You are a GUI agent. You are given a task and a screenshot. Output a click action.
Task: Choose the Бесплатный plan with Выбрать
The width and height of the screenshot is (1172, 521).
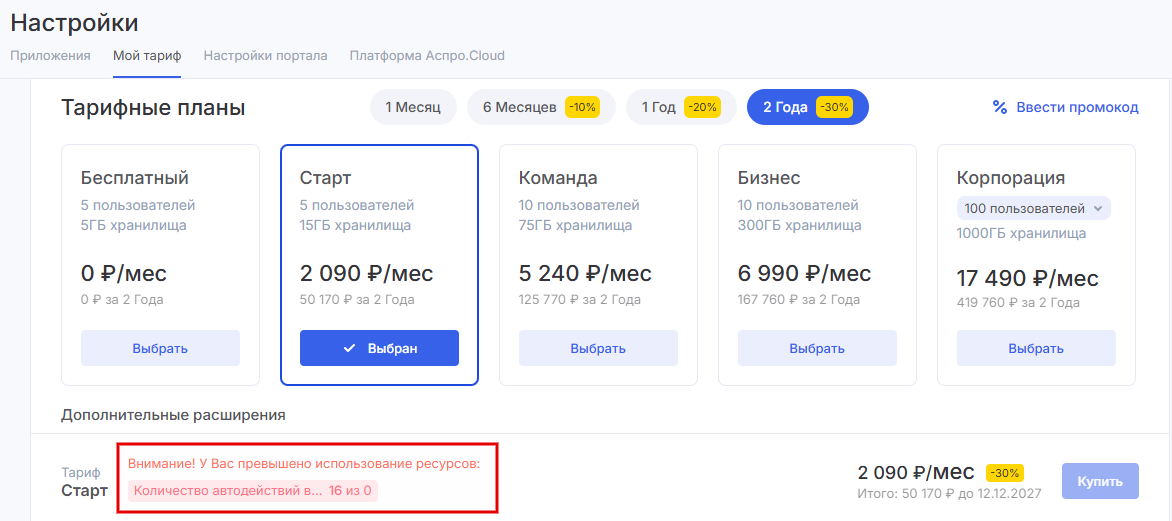[x=160, y=348]
